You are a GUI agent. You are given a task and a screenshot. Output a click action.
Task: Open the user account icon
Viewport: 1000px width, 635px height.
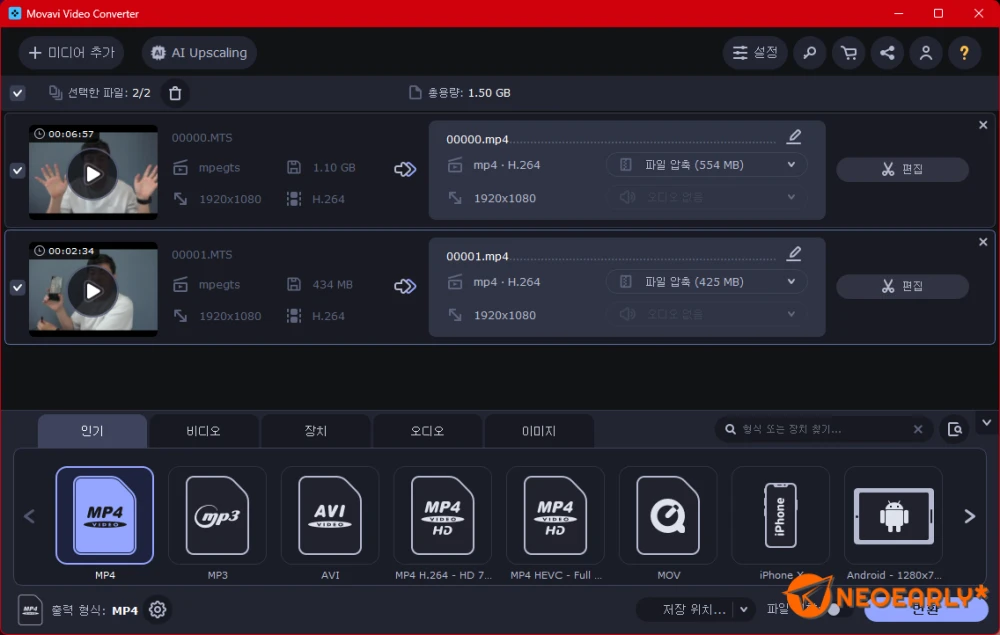coord(926,52)
